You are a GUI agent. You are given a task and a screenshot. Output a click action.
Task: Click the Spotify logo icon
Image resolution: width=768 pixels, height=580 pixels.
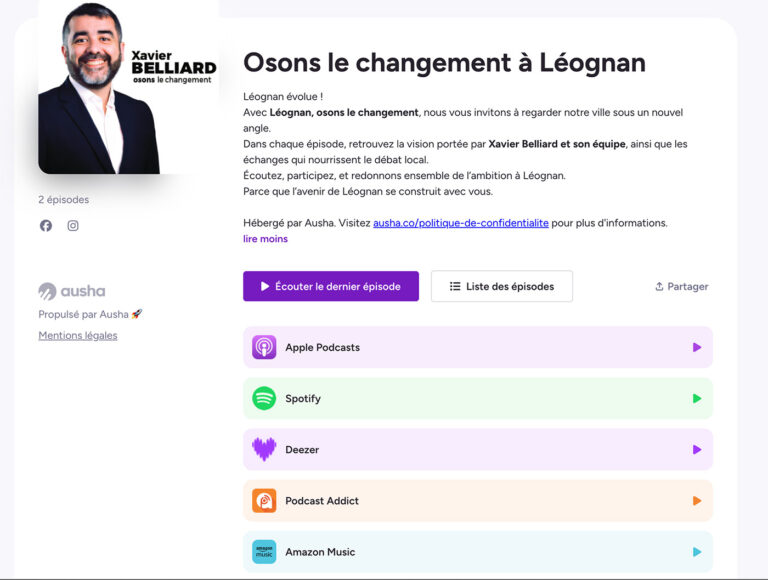click(264, 398)
